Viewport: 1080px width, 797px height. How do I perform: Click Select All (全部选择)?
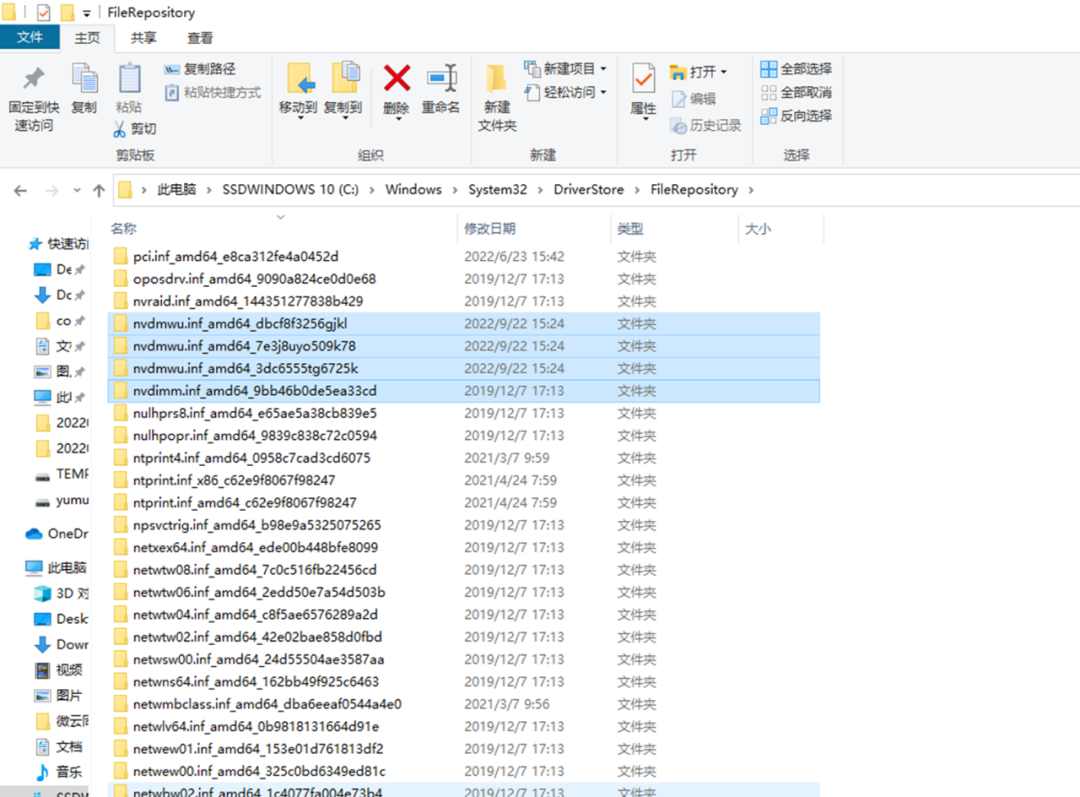796,69
